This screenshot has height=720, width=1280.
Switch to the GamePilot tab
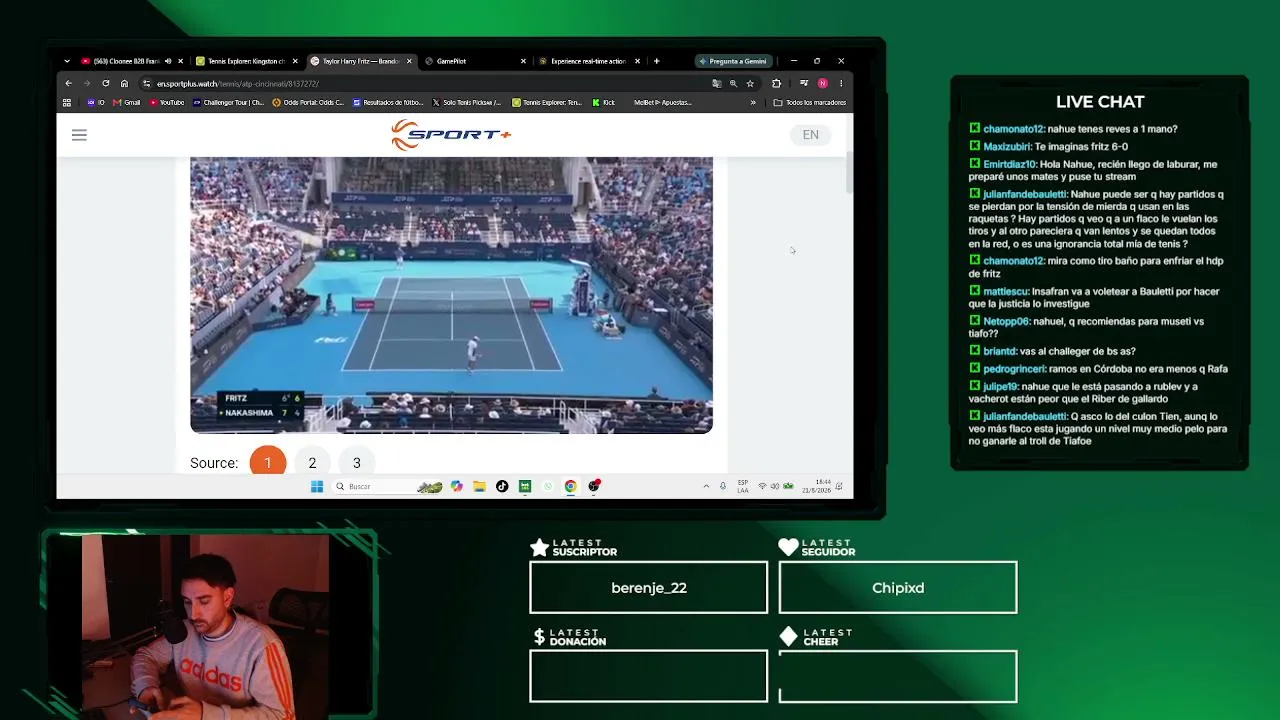pyautogui.click(x=475, y=61)
